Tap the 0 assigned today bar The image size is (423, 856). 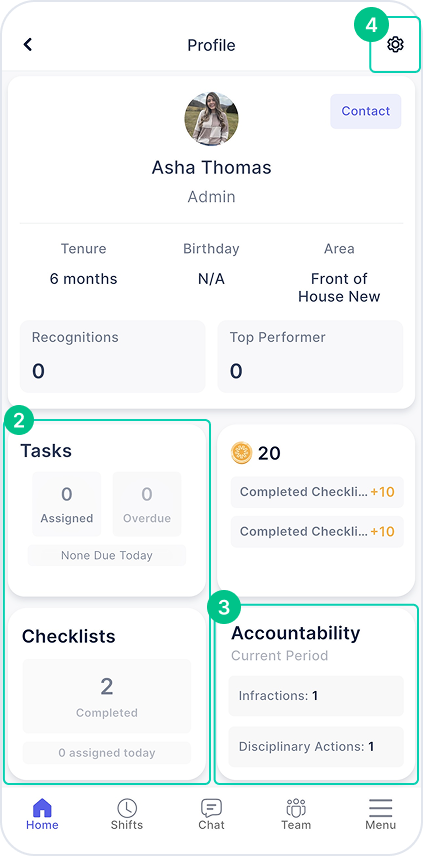107,753
